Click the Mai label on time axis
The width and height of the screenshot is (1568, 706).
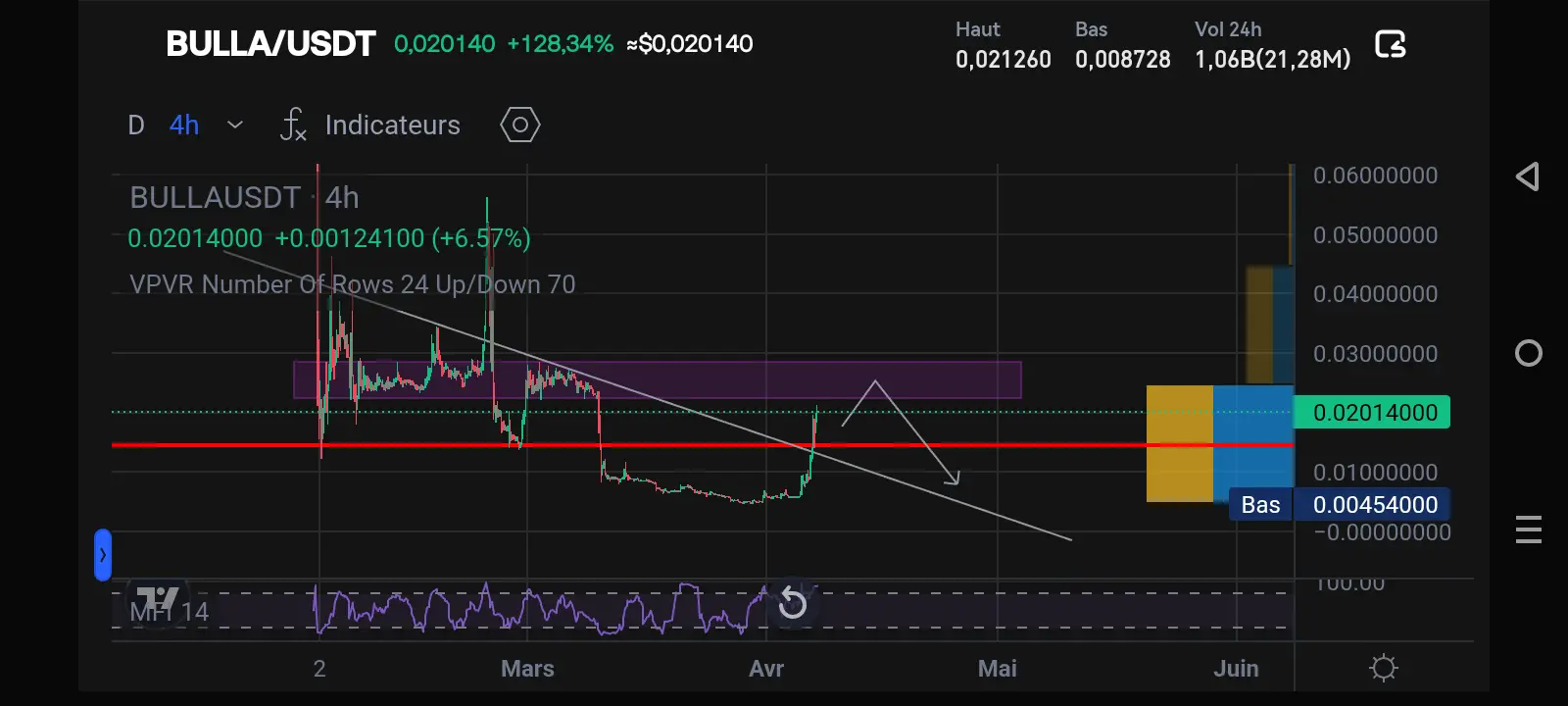pos(998,669)
